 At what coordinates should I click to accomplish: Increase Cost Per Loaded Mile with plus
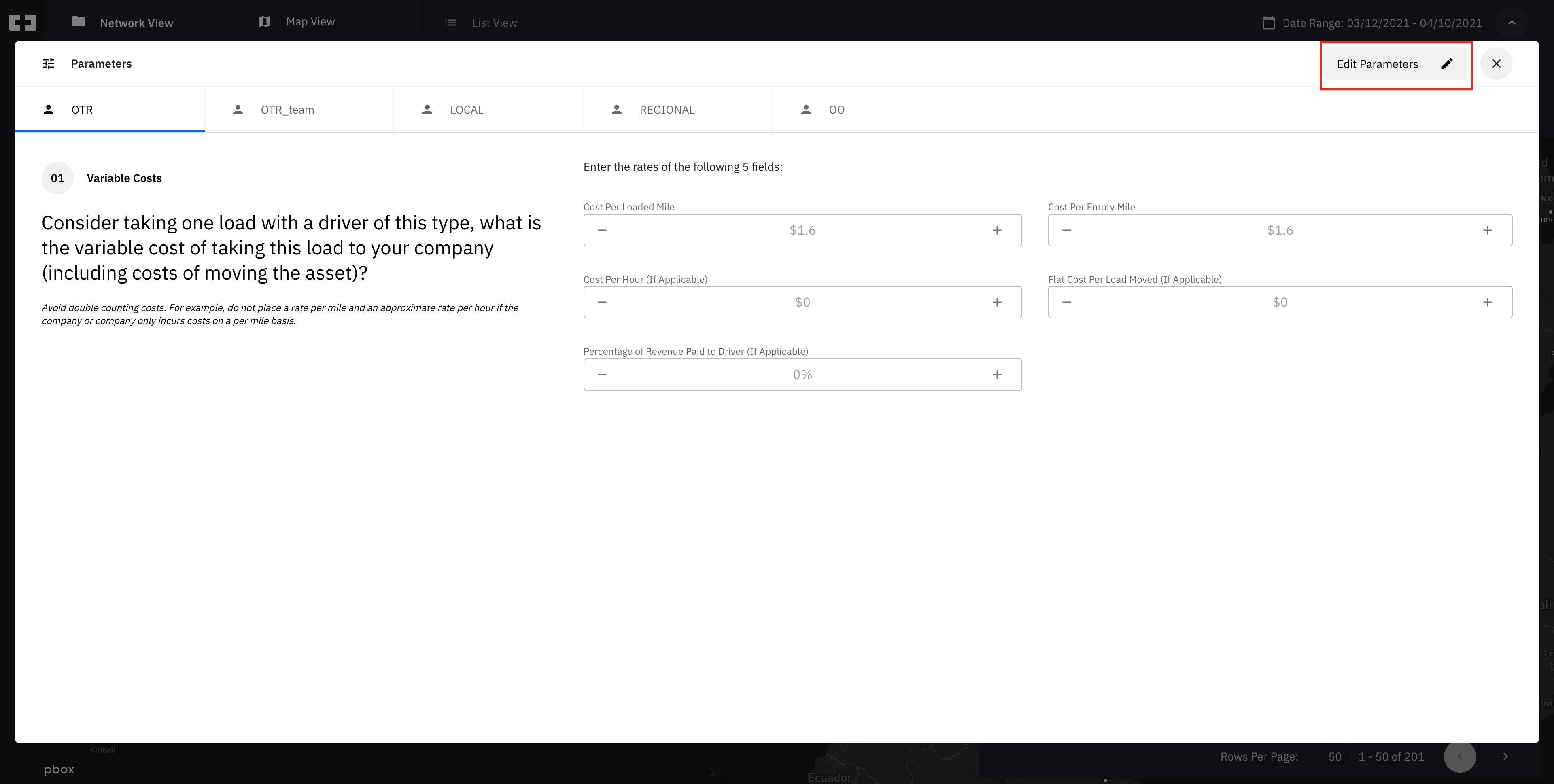click(x=997, y=230)
